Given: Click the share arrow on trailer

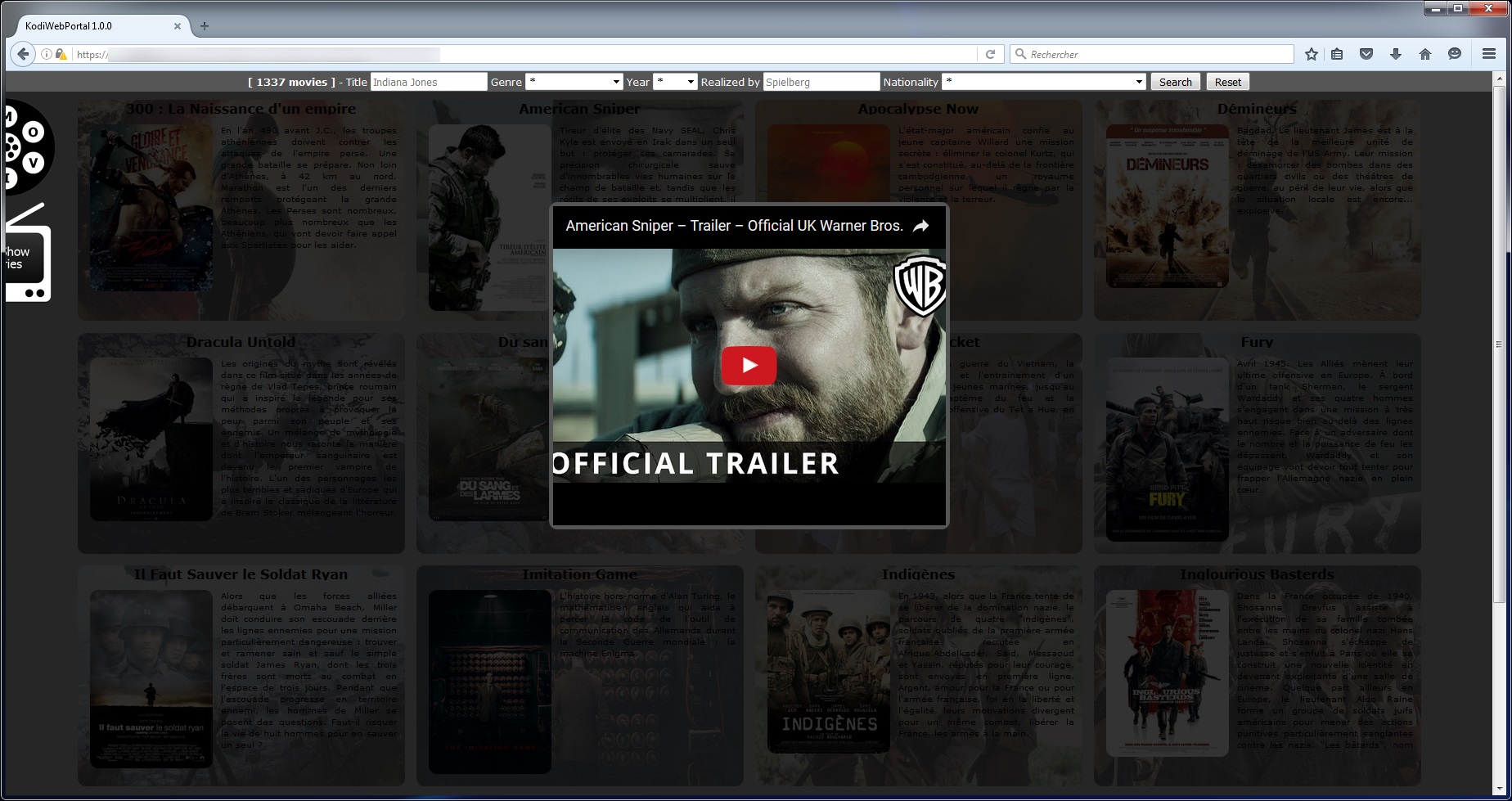Looking at the screenshot, I should click(920, 227).
